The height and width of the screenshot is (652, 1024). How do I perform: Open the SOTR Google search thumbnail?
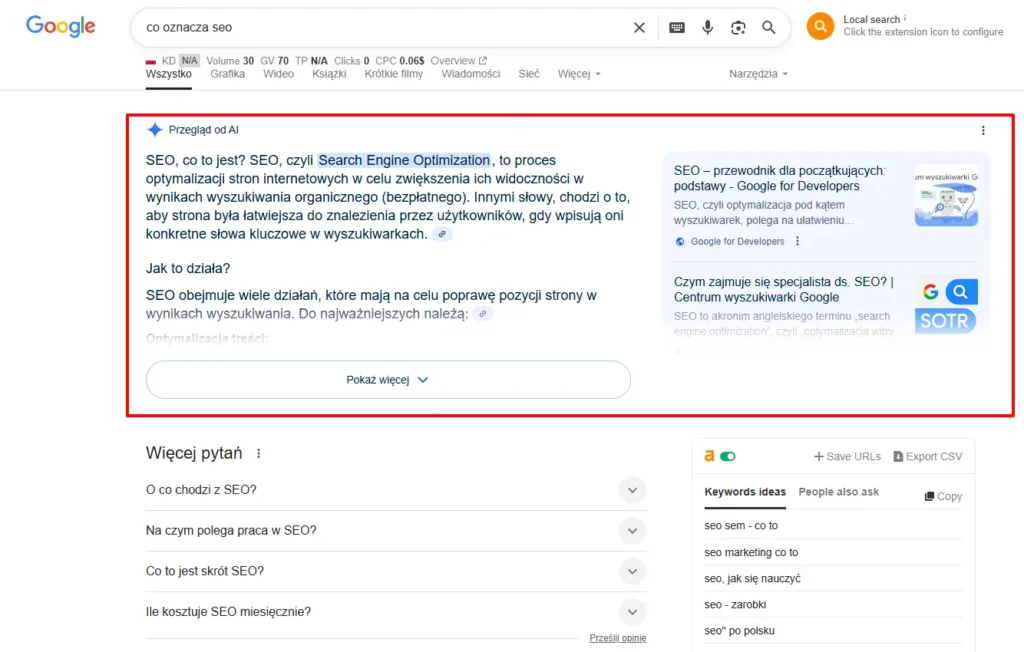coord(946,305)
